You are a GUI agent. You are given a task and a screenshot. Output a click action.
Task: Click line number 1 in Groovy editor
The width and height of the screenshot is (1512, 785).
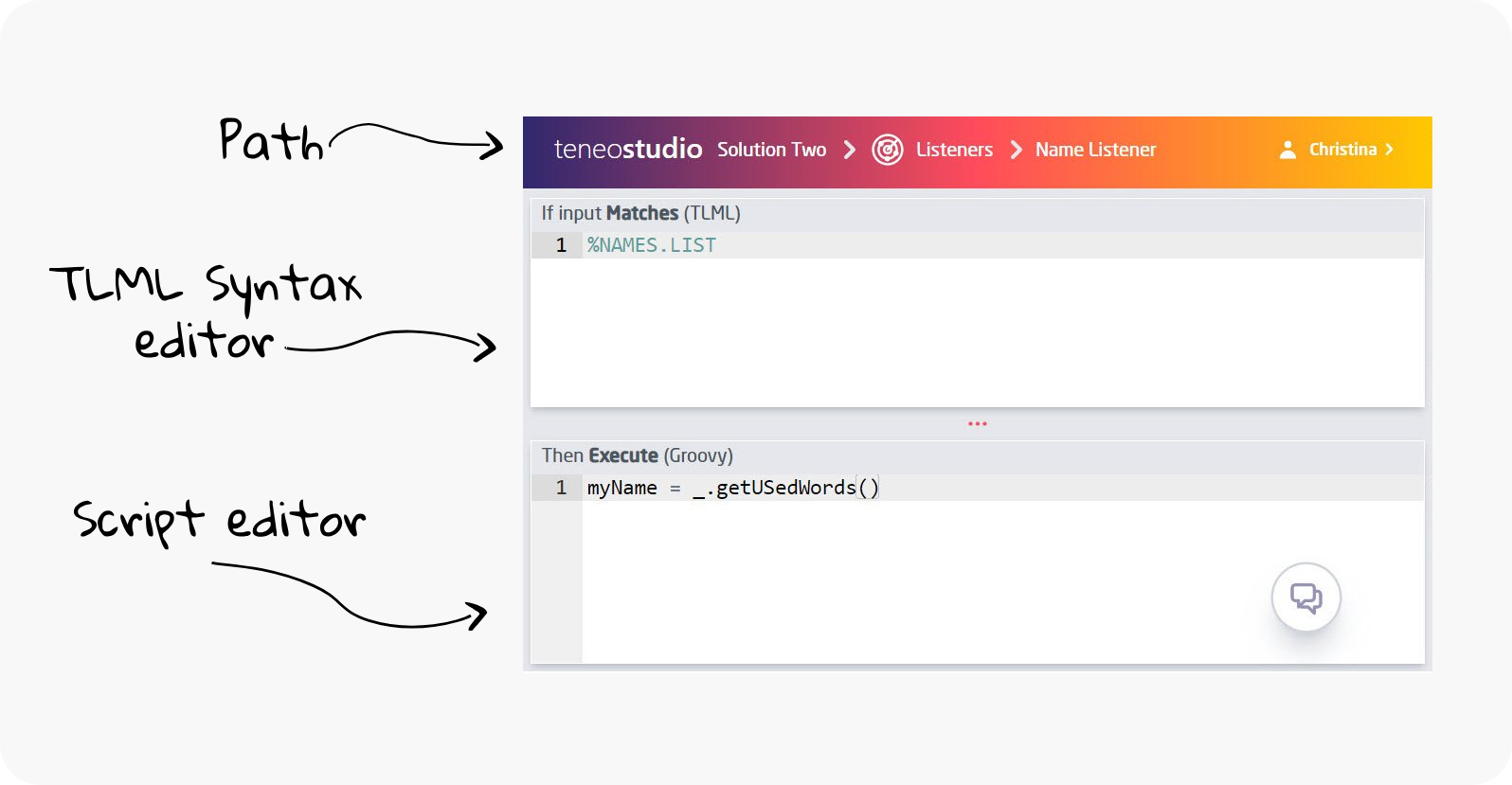click(561, 488)
